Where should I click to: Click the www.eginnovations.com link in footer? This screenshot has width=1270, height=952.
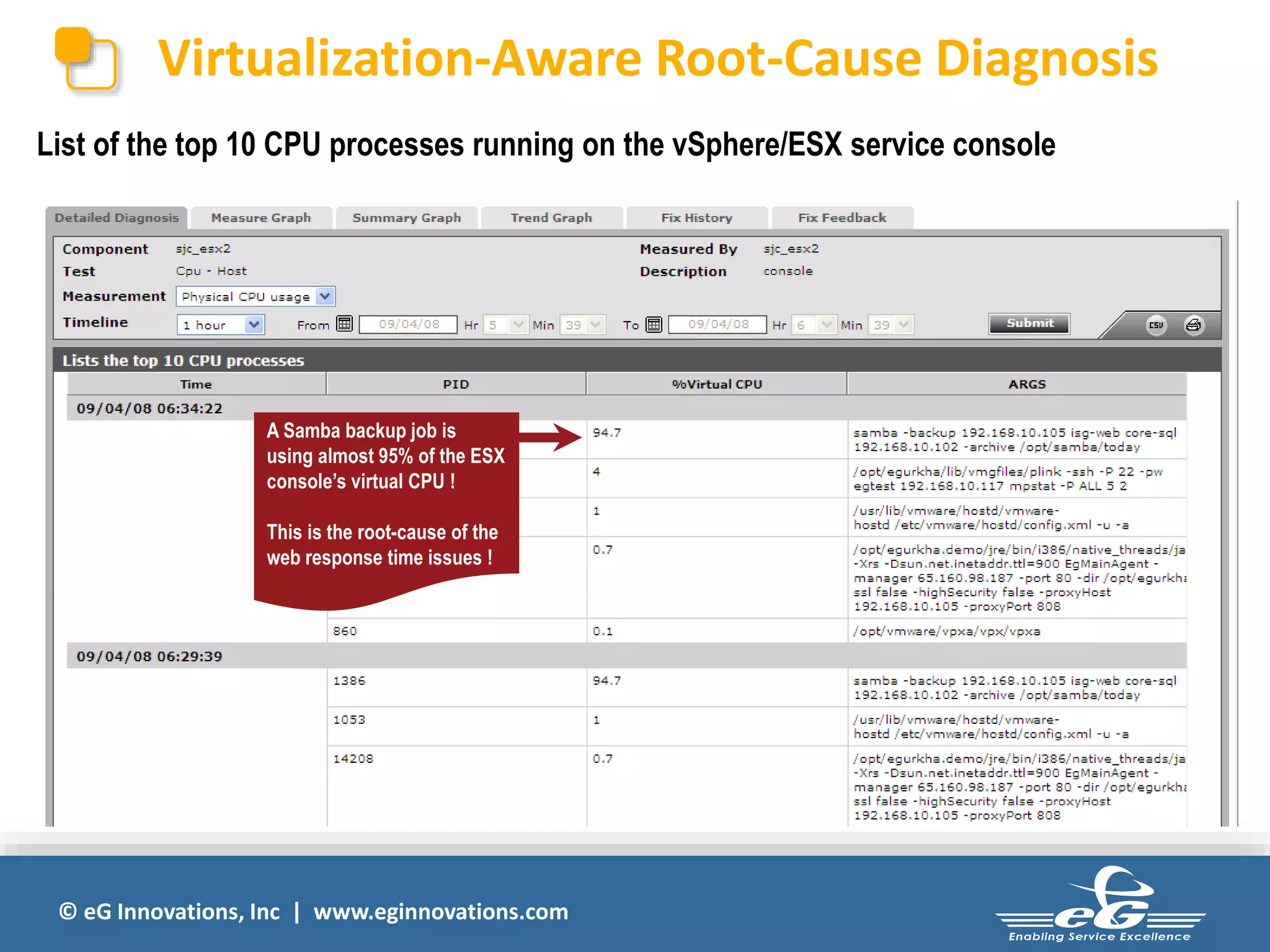pyautogui.click(x=441, y=912)
